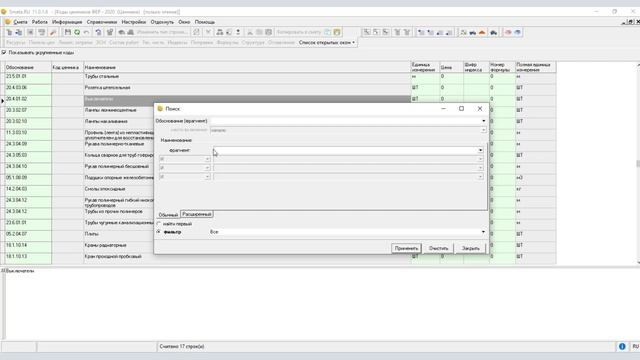Click the code cell "20.4.03.06"

click(x=28, y=88)
